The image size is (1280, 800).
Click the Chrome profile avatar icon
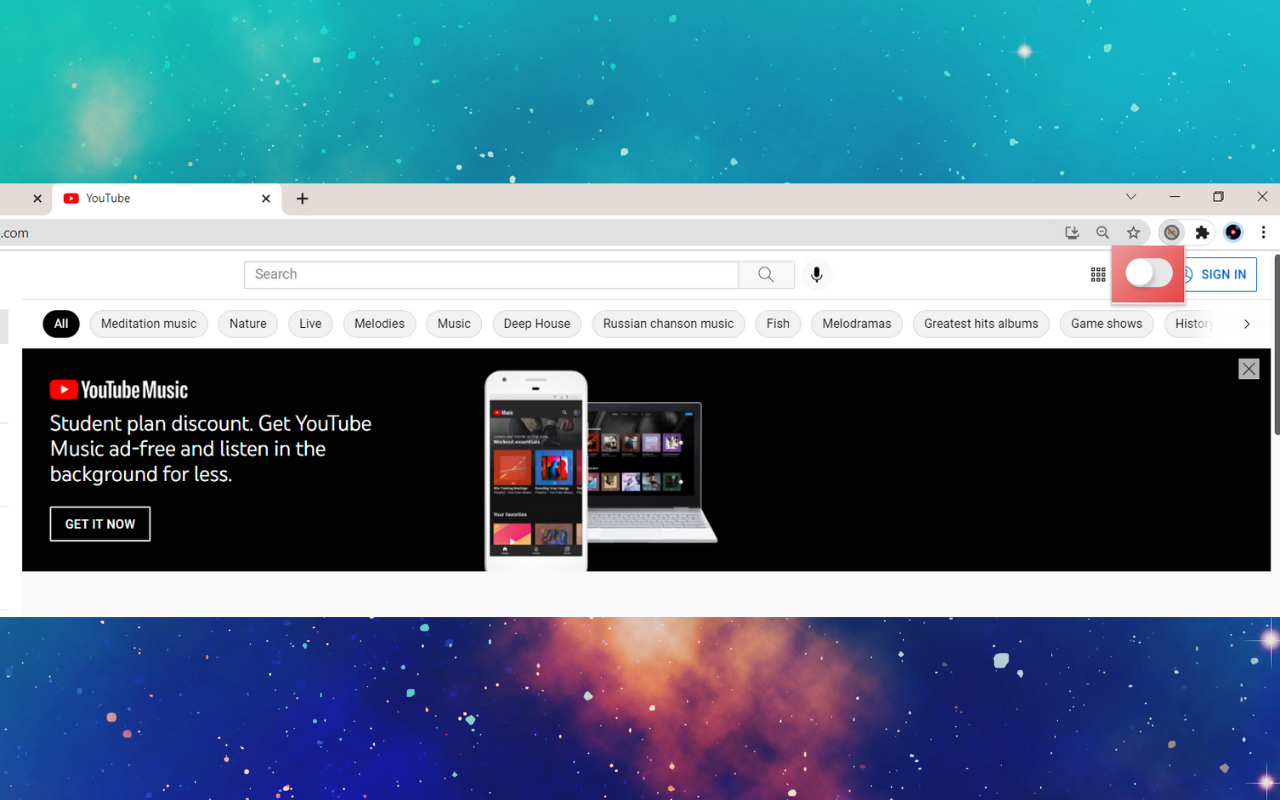[1233, 232]
